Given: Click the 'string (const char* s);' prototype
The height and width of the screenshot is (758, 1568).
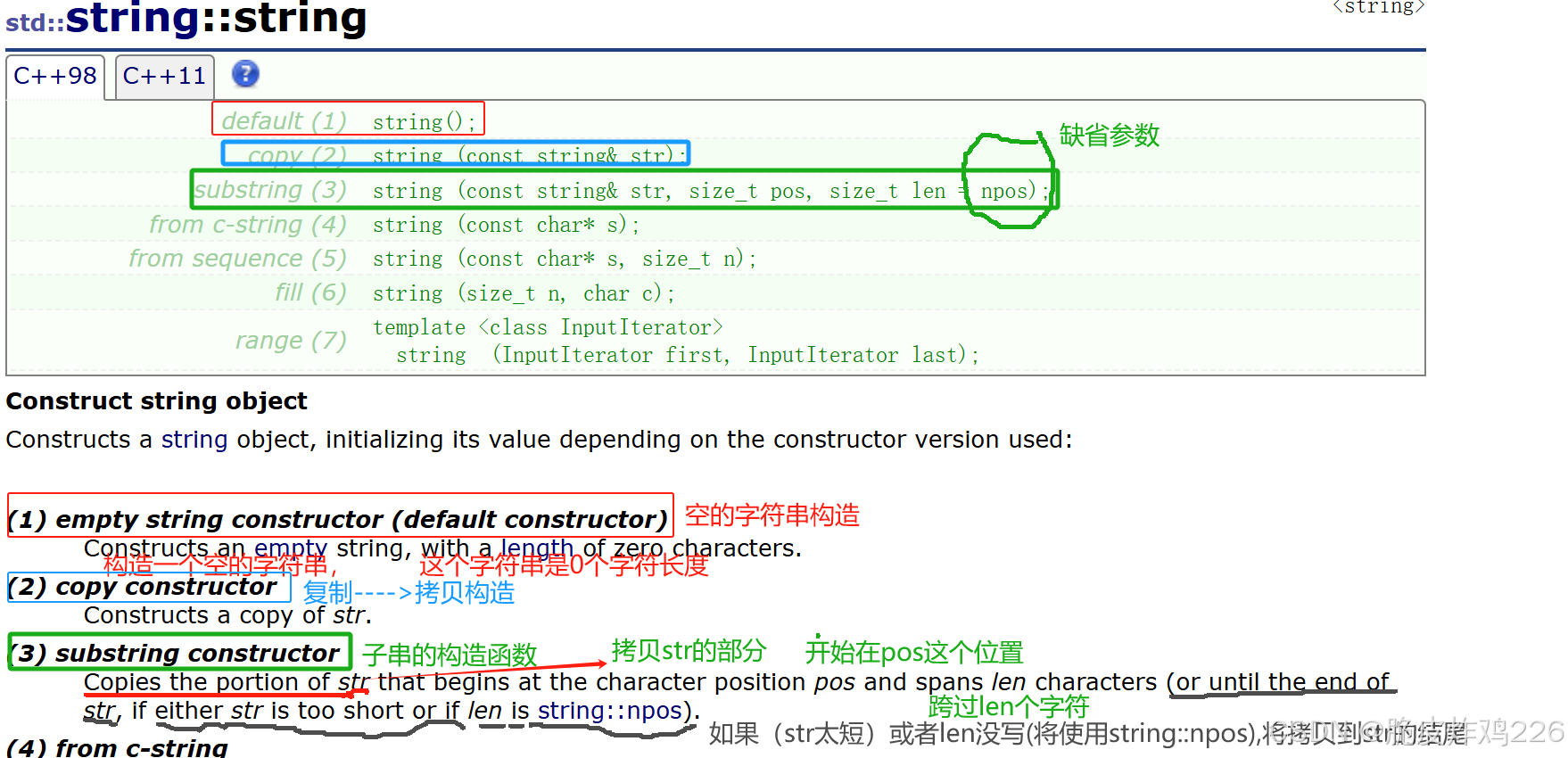Looking at the screenshot, I should click(507, 225).
